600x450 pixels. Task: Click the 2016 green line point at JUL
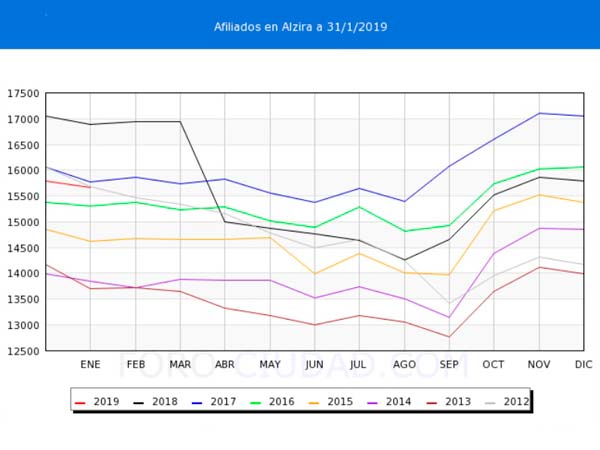pyautogui.click(x=359, y=207)
